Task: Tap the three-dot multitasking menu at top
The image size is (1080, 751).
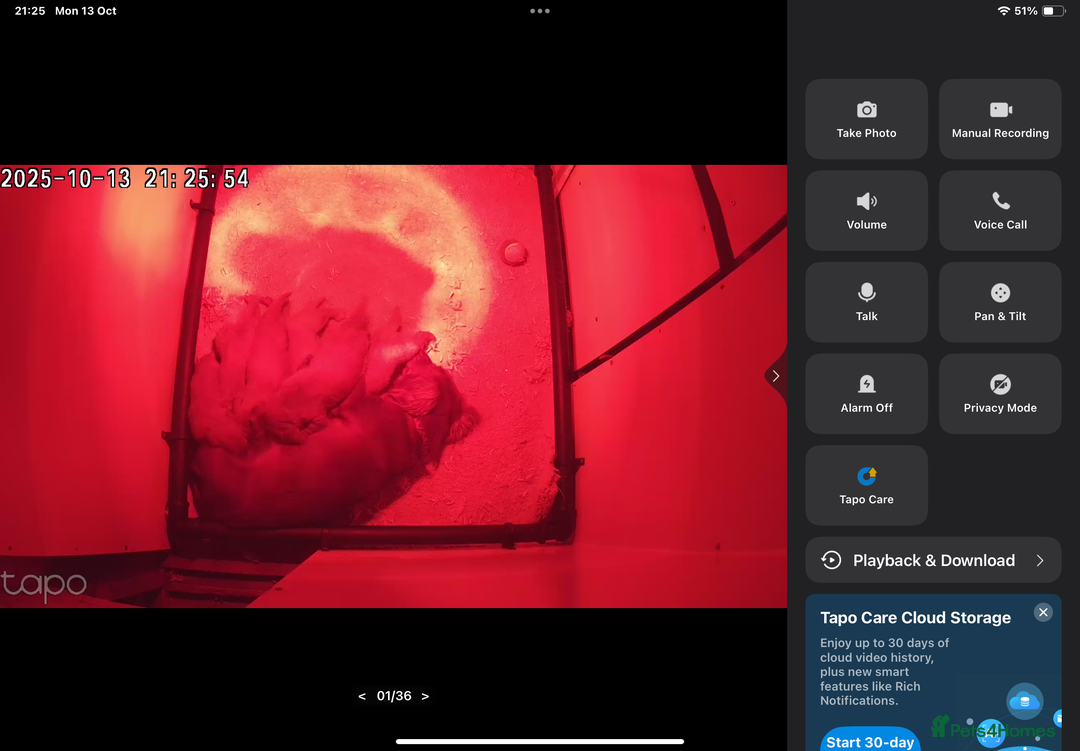Action: pyautogui.click(x=540, y=11)
